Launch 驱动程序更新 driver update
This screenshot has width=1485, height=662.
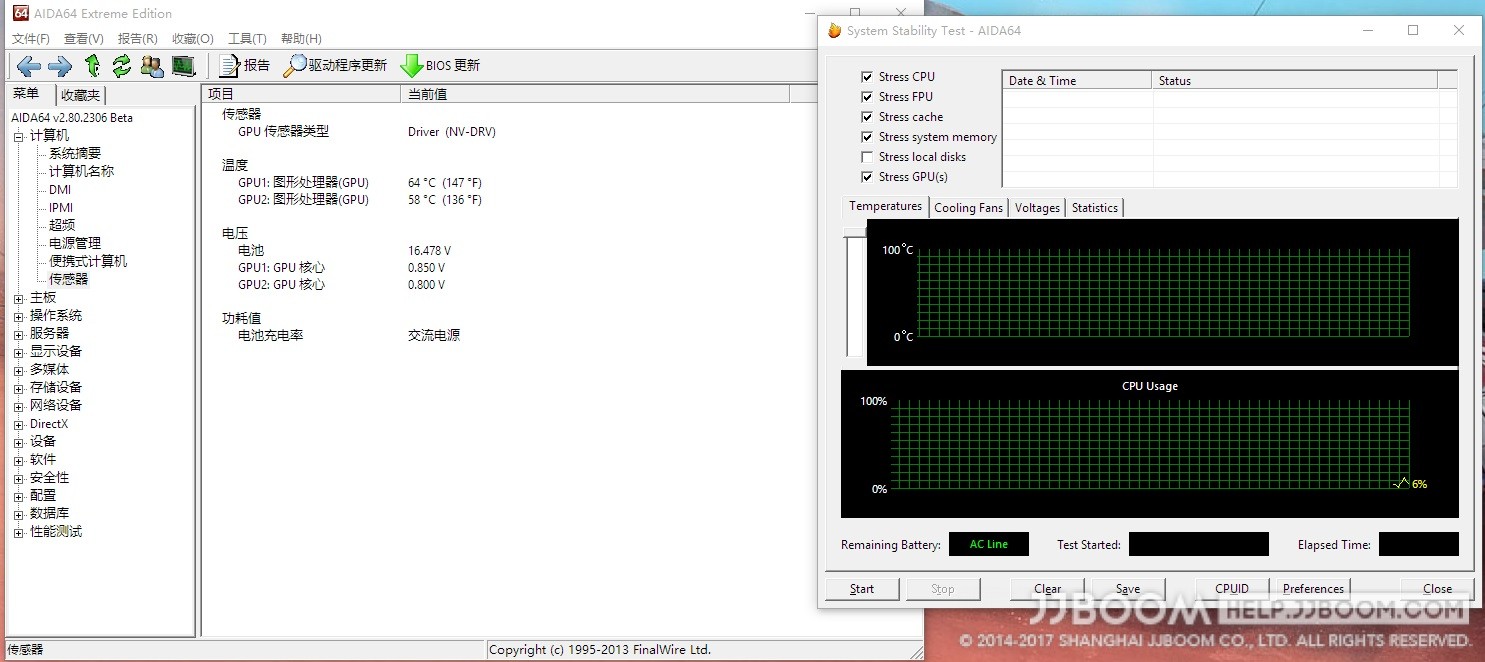[x=335, y=66]
